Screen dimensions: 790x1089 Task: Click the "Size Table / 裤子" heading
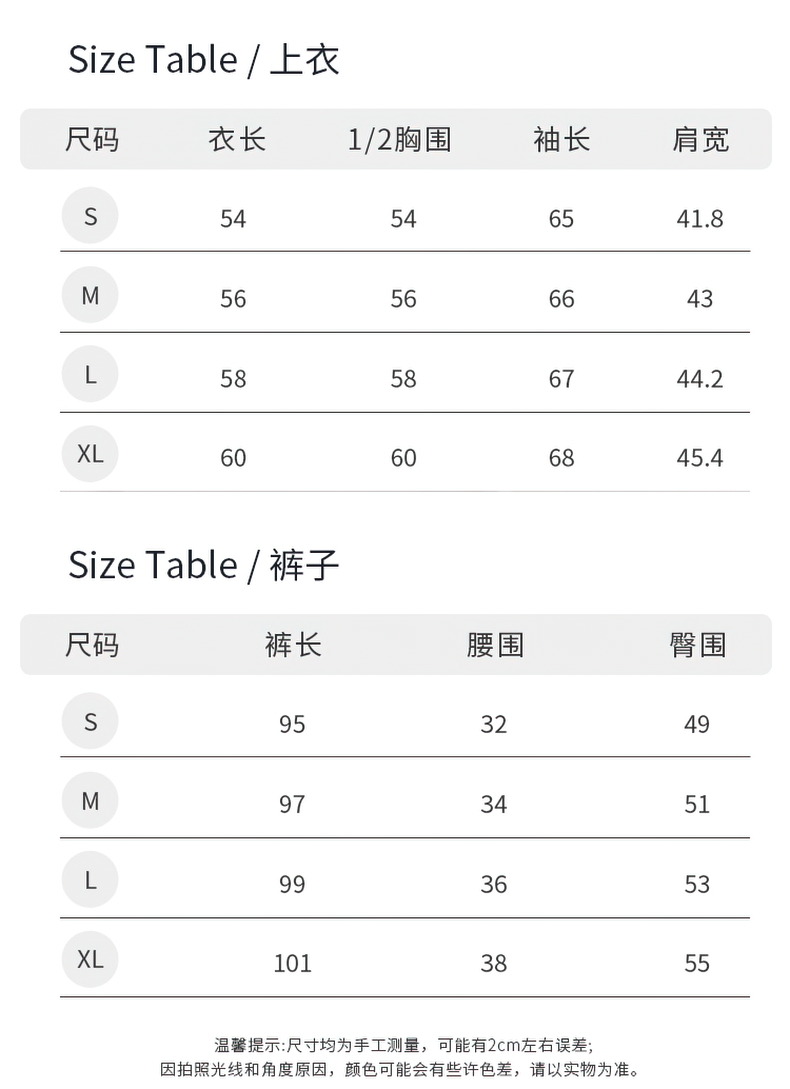click(x=204, y=566)
